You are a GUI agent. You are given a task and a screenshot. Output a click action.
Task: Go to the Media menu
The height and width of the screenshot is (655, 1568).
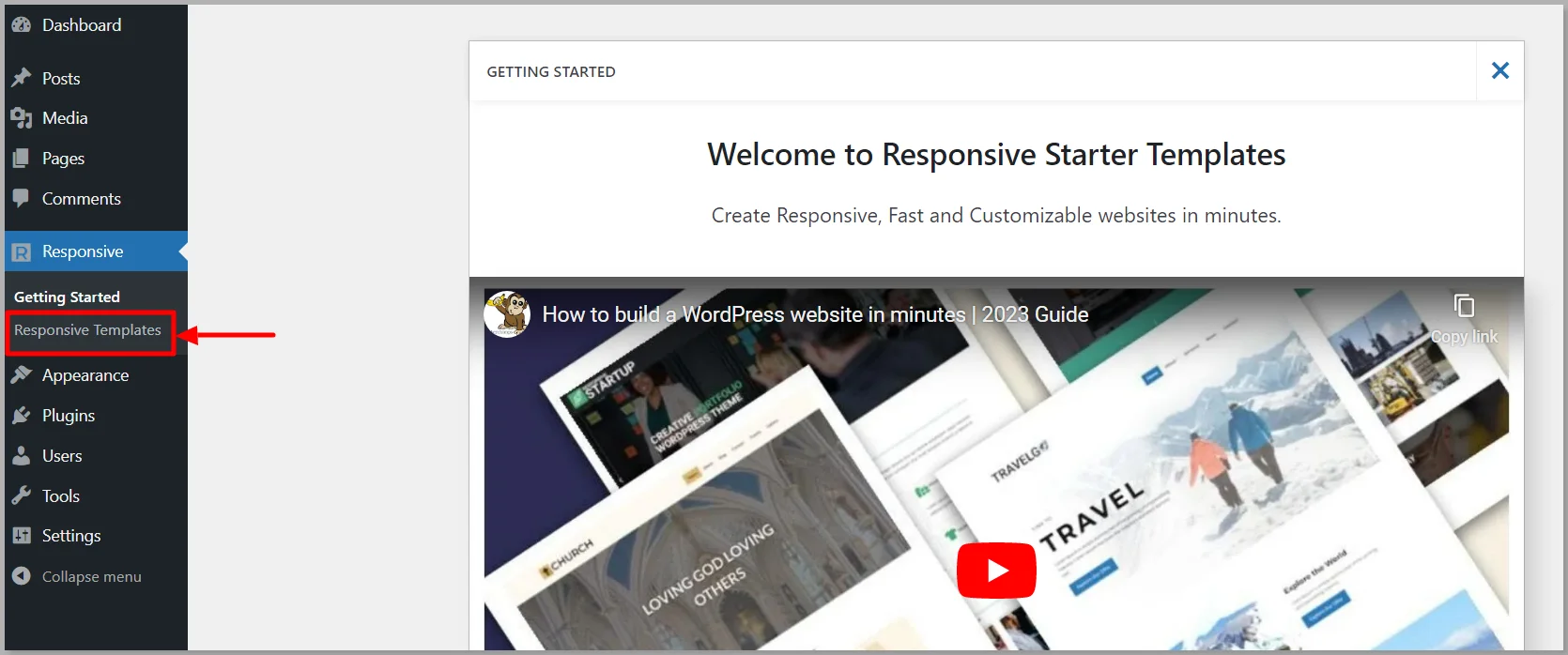pos(65,118)
